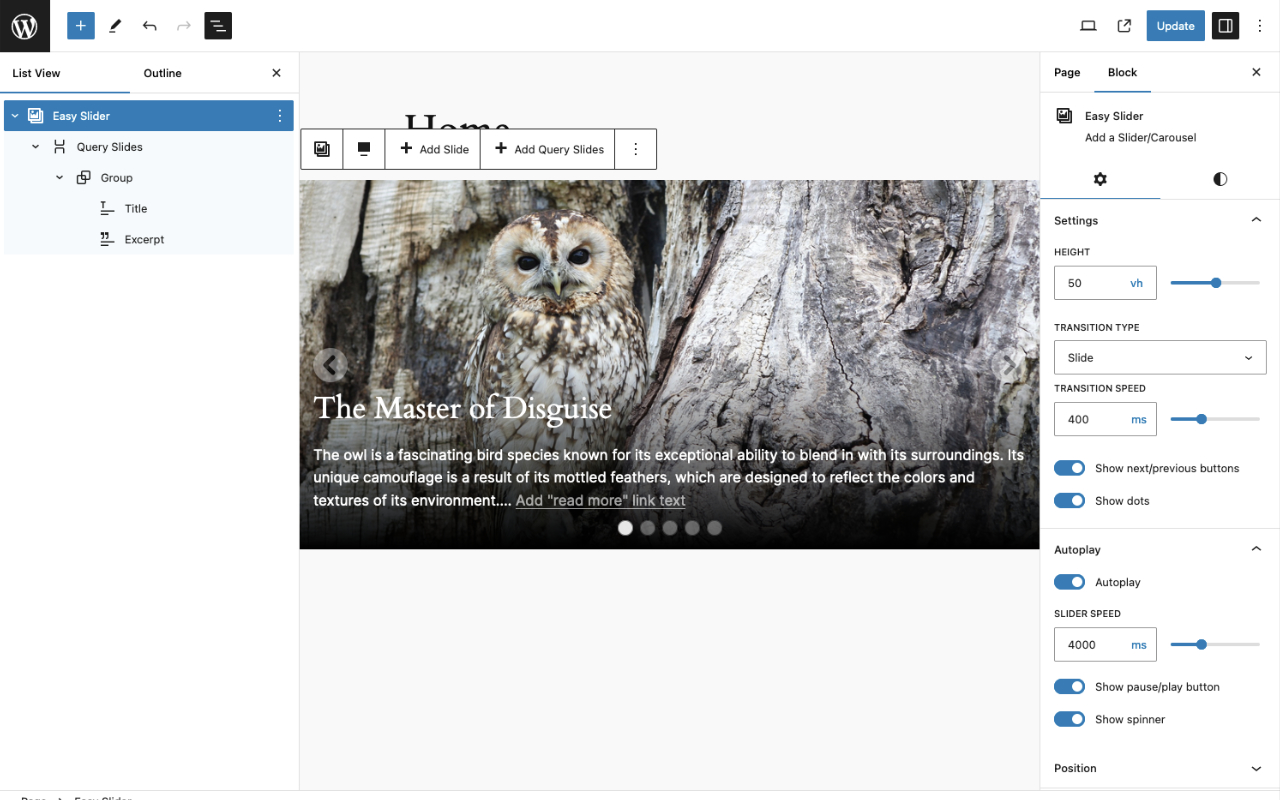Click the Undo arrow icon
This screenshot has width=1280, height=800.
[149, 25]
